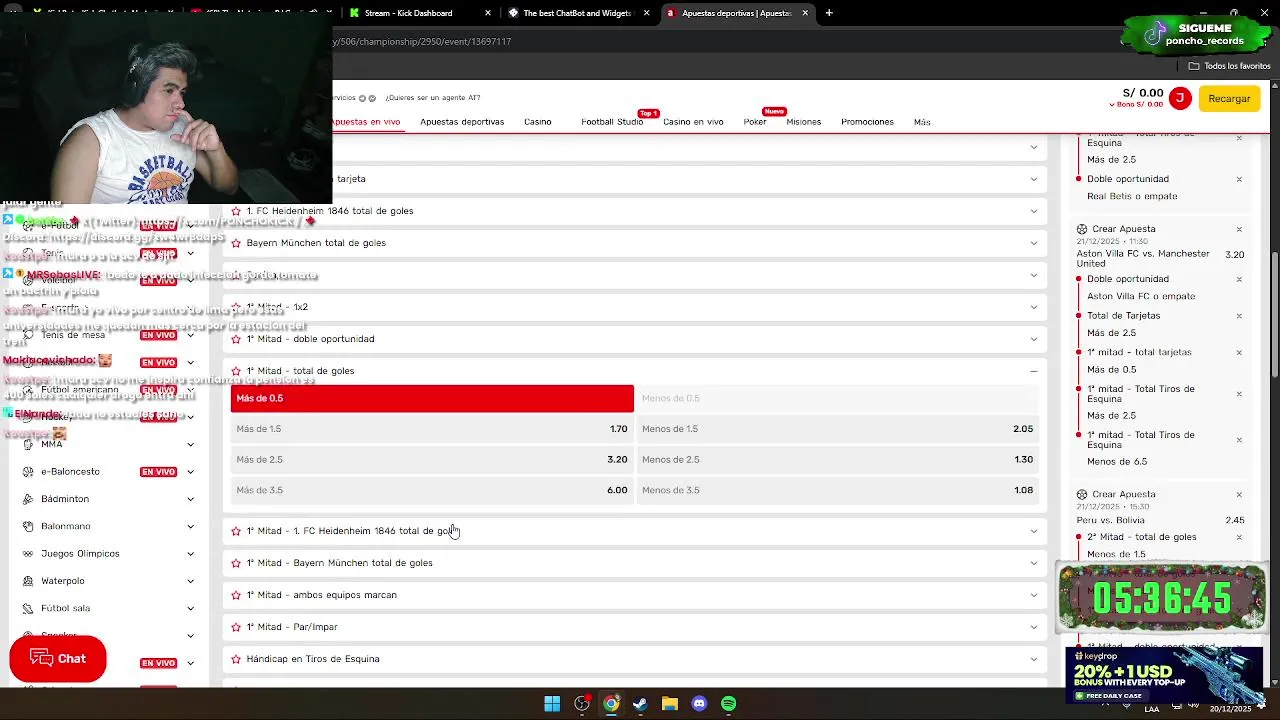
Task: Remove 'Total de Tarjetas' selection from bet slip
Action: click(x=1239, y=316)
